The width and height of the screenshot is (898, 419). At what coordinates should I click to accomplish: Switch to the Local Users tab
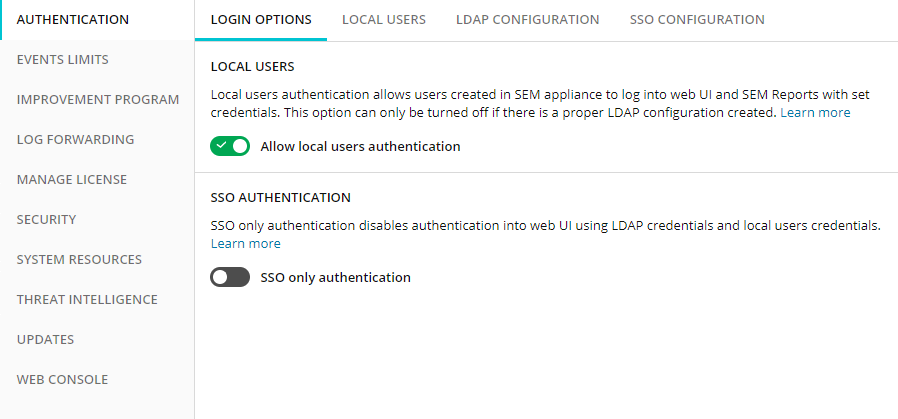click(384, 19)
